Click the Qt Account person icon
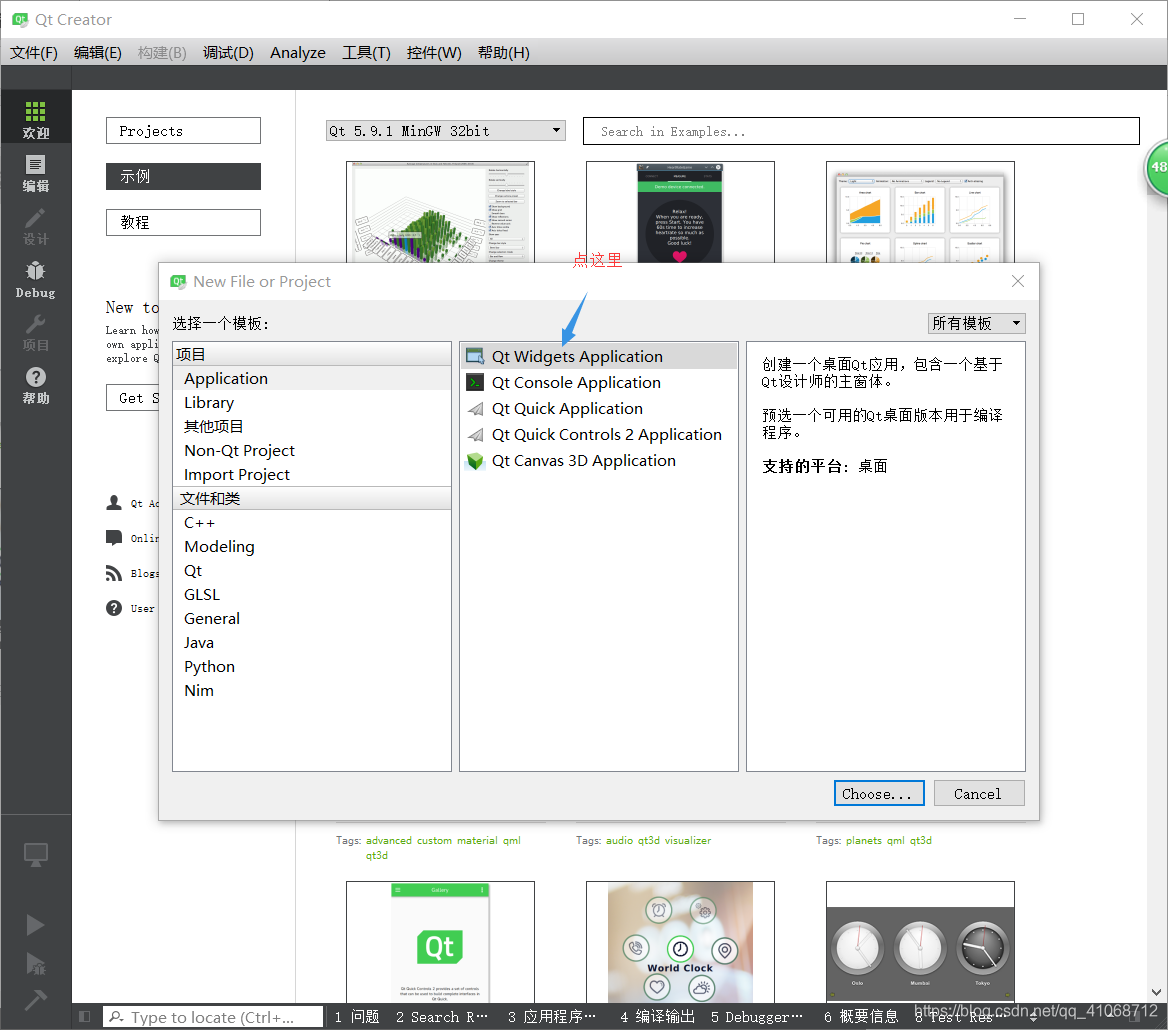Image resolution: width=1168 pixels, height=1030 pixels. coord(114,503)
